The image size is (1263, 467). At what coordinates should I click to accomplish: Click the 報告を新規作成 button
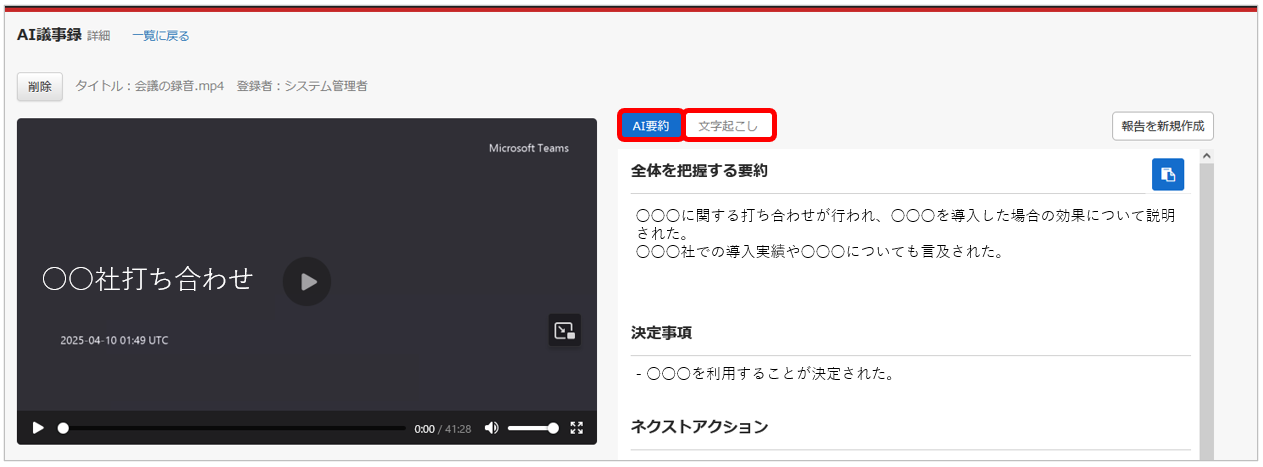pos(1163,126)
